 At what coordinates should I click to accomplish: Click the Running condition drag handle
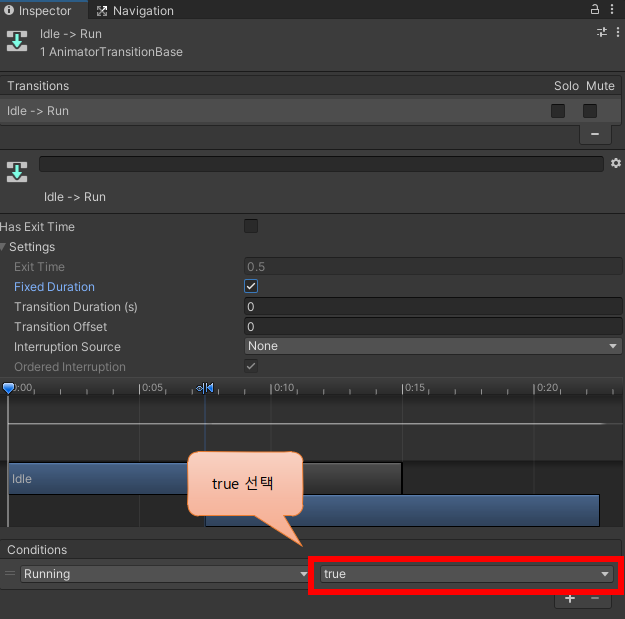(10, 574)
